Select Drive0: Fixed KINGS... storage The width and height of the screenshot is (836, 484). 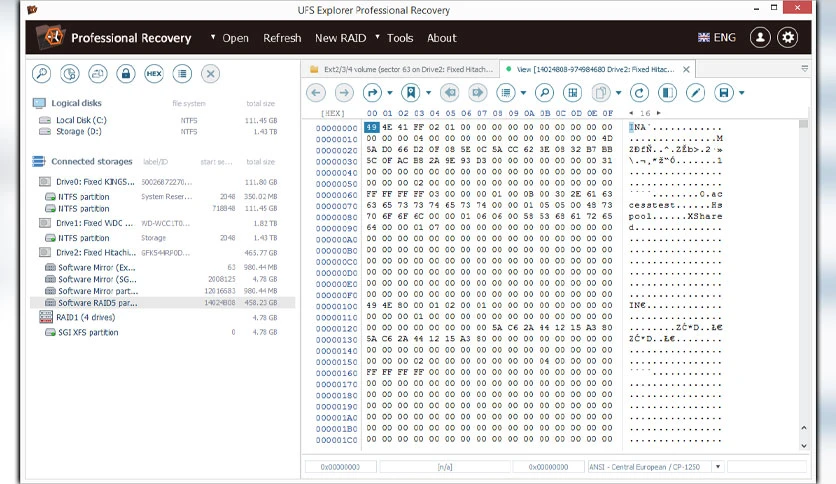pos(95,182)
